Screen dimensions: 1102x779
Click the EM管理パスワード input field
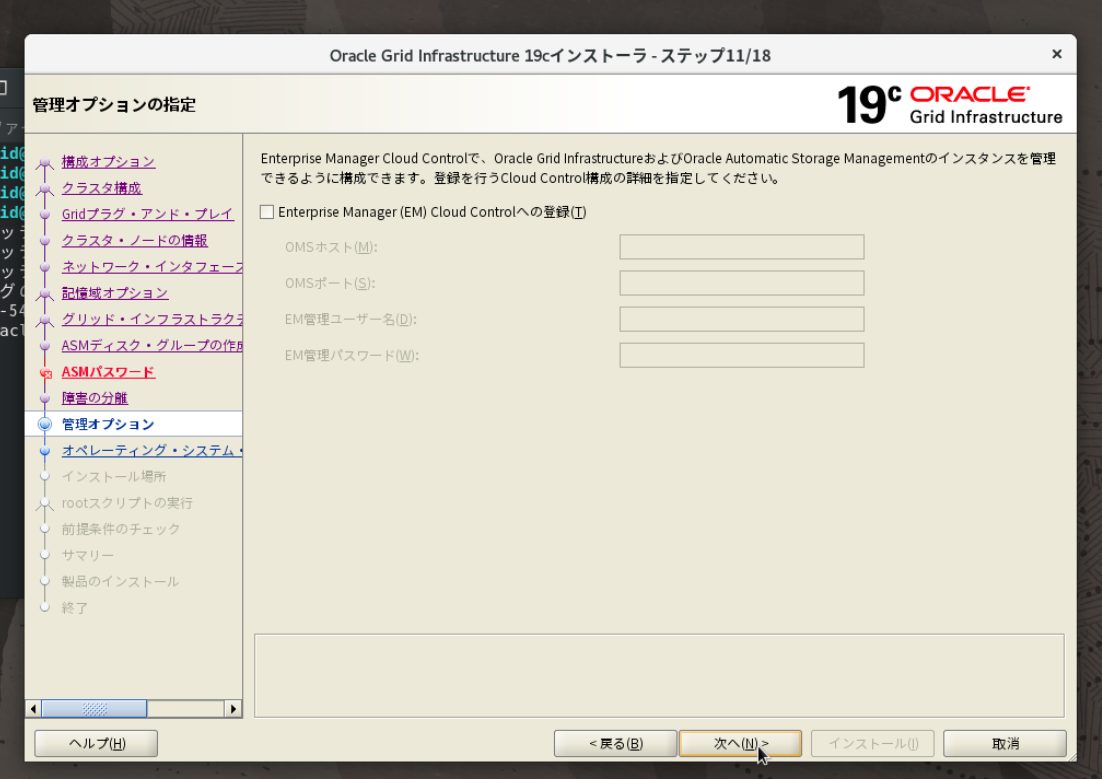(x=741, y=355)
